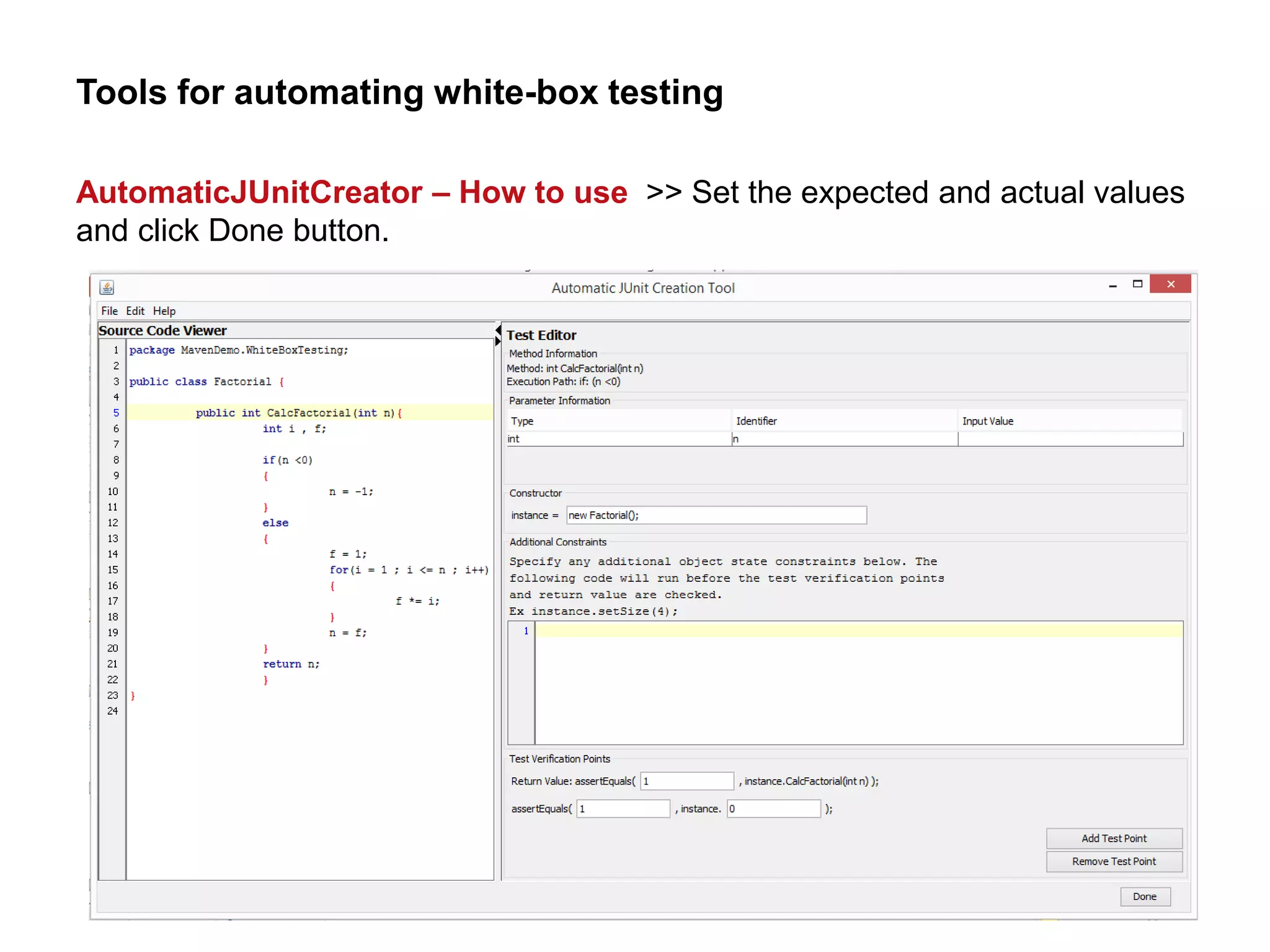Click Add Test Point button
Viewport: 1270px width, 952px height.
1114,838
